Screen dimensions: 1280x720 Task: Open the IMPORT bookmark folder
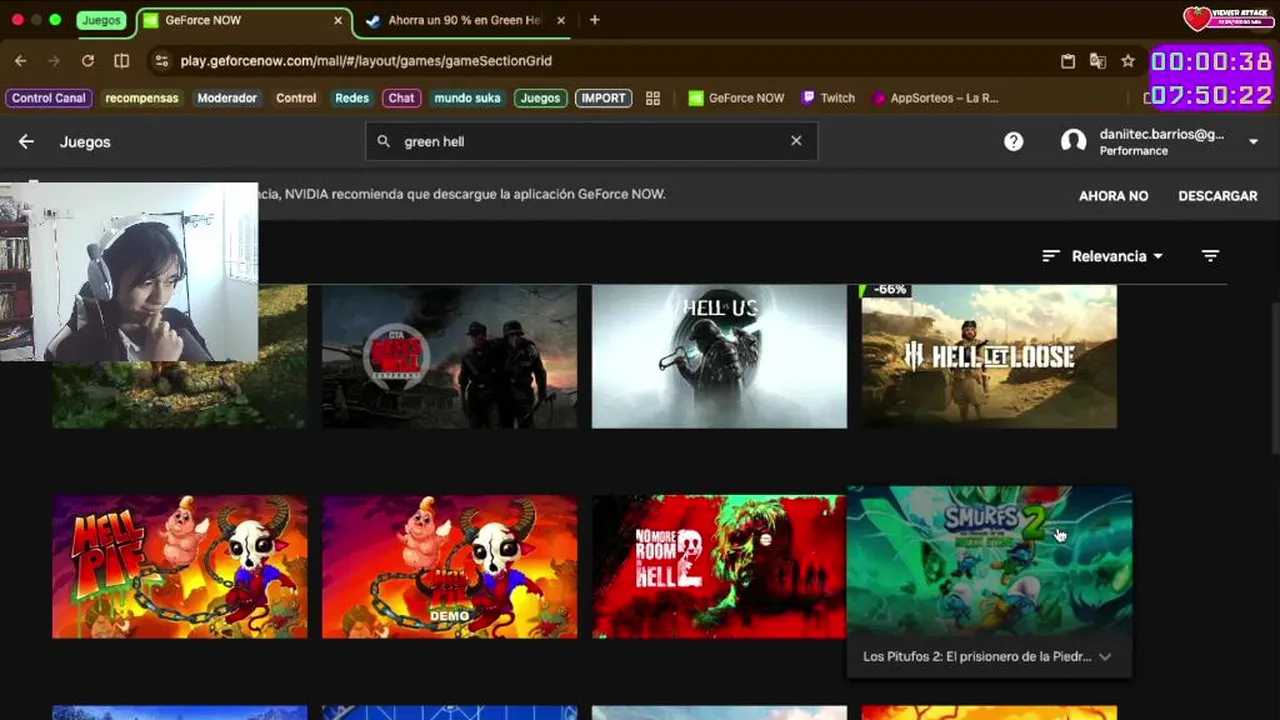603,98
